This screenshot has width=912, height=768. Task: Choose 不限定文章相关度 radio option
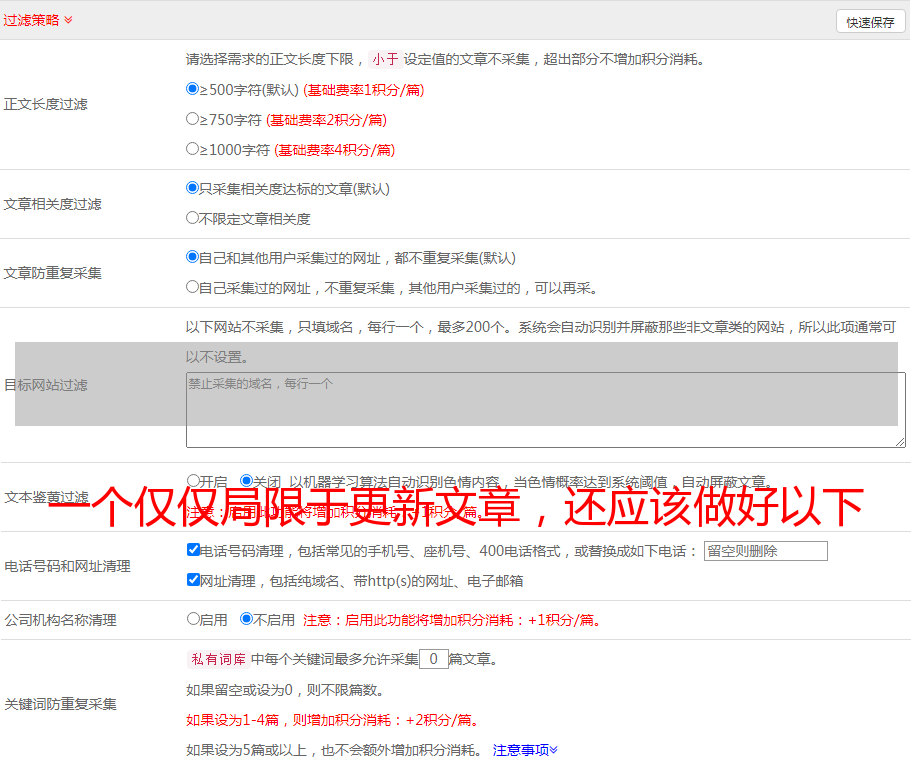pyautogui.click(x=193, y=218)
